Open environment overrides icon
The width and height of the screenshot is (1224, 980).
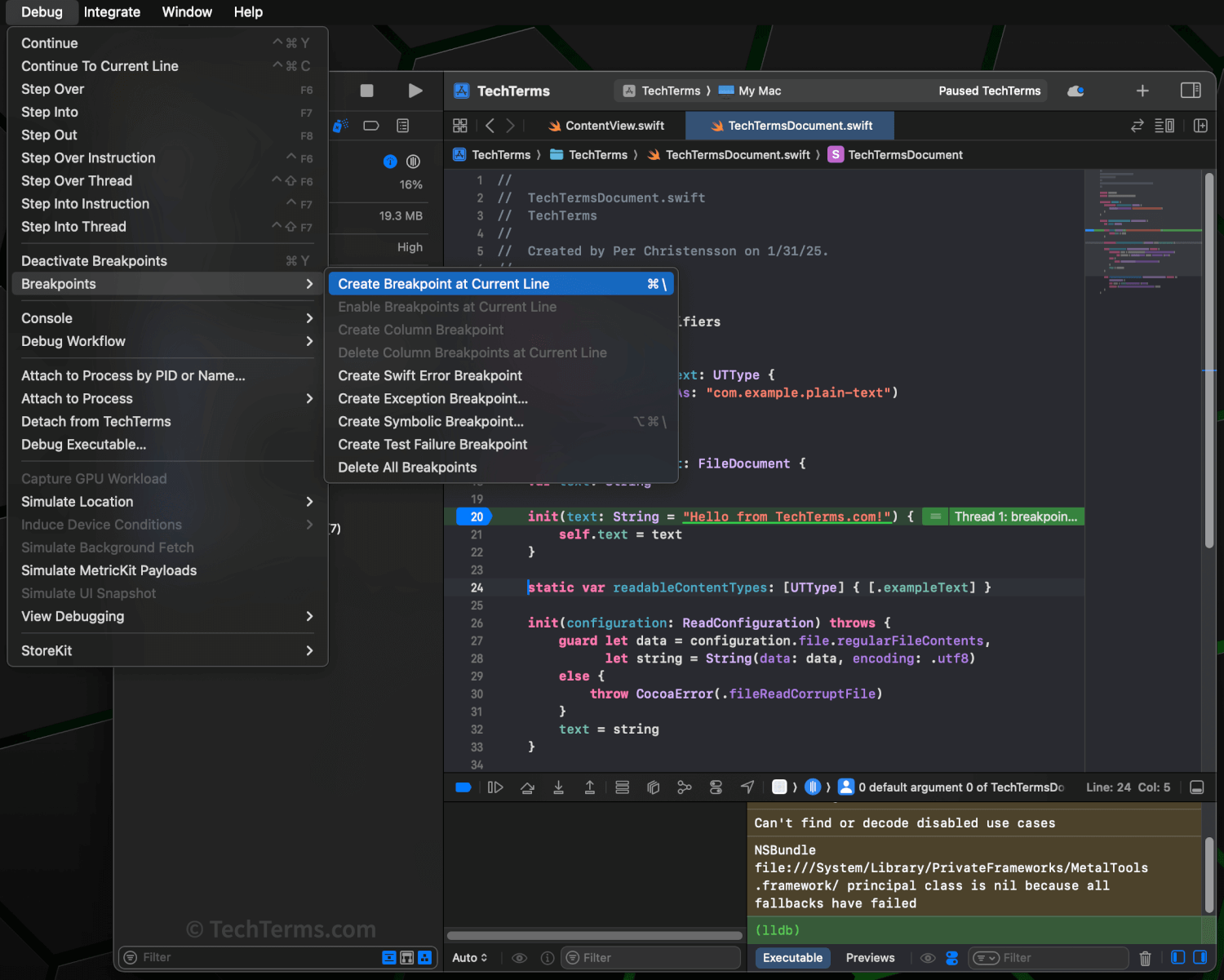coord(716,787)
